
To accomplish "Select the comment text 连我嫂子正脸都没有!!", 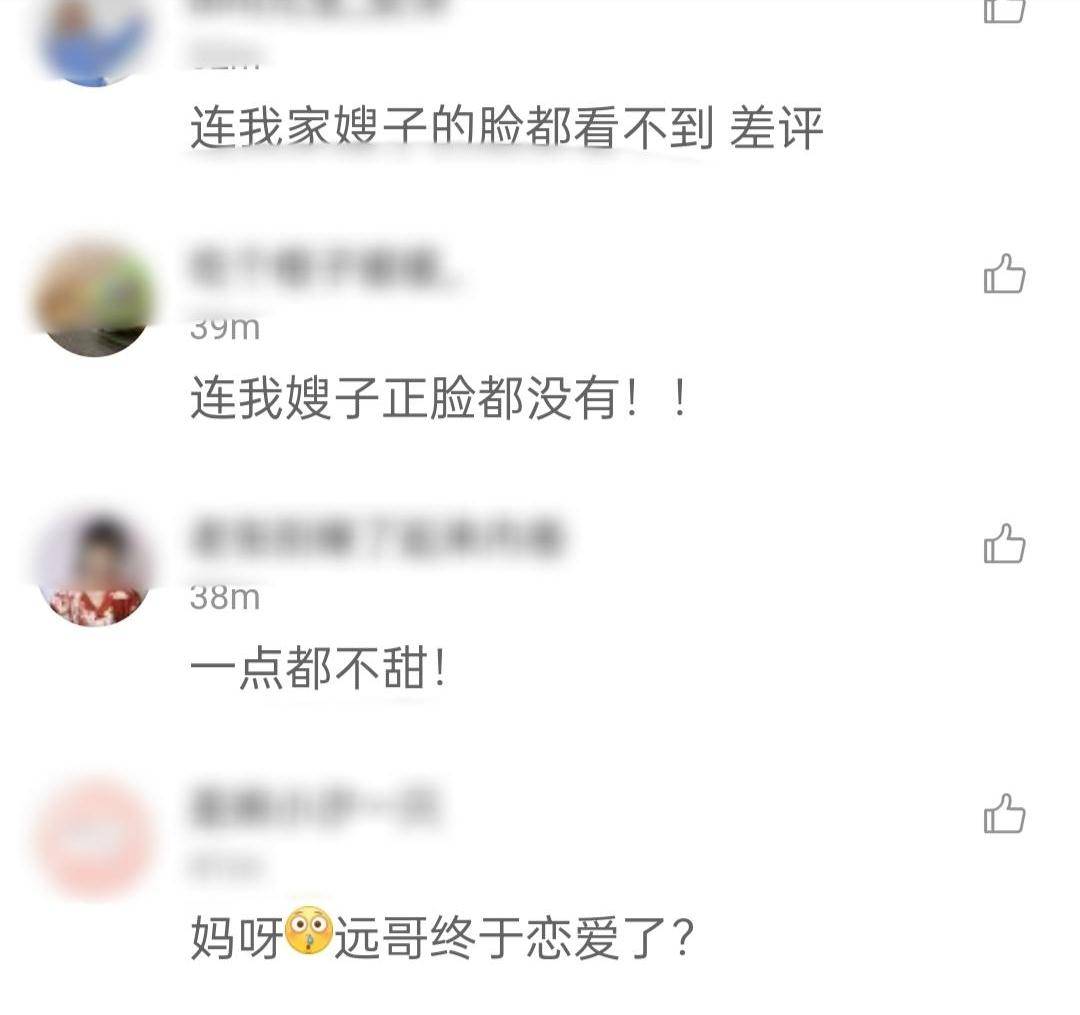I will pos(439,398).
